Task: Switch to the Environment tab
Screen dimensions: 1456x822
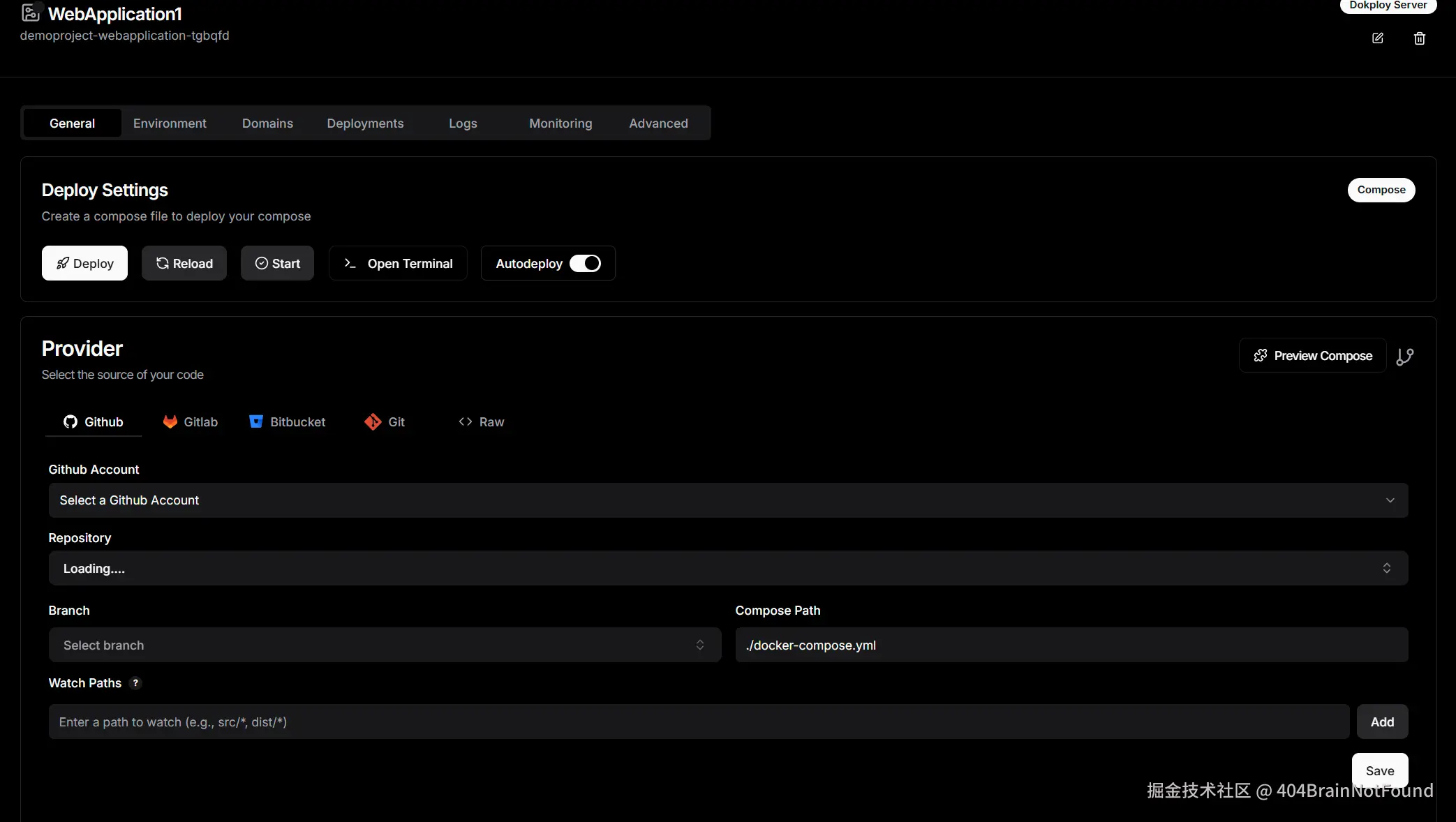Action: [x=170, y=124]
